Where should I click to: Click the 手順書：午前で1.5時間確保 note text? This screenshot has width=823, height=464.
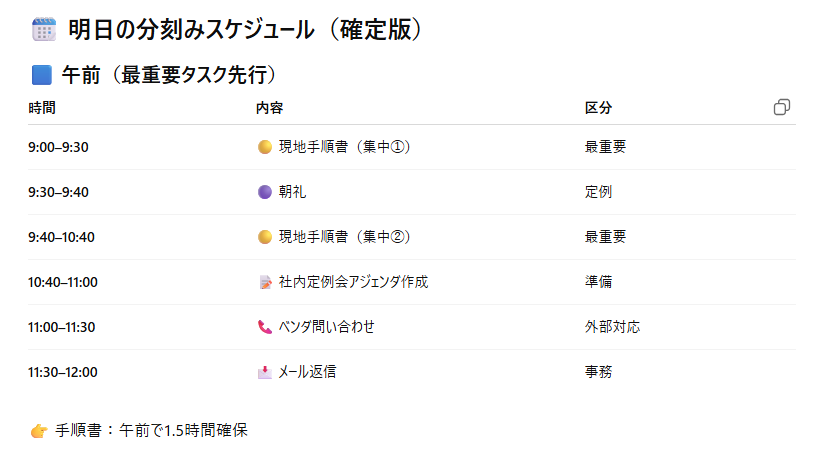click(152, 431)
